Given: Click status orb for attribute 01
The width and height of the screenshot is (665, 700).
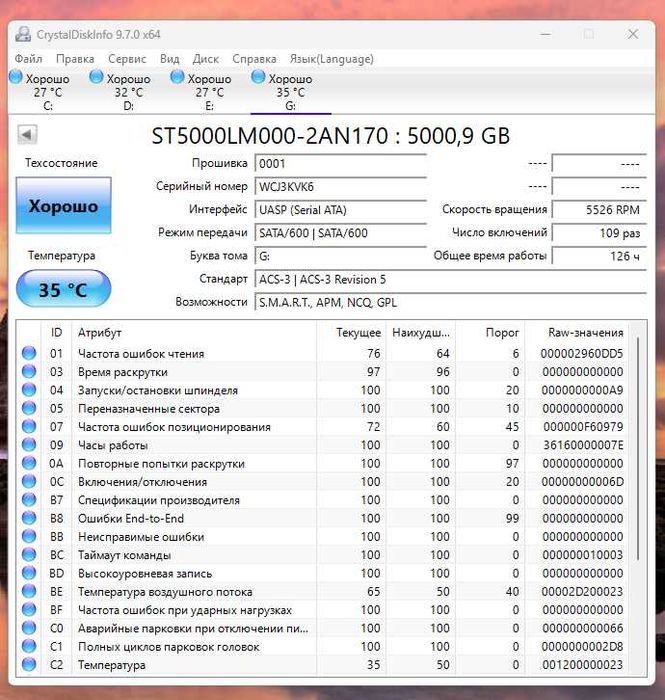Looking at the screenshot, I should (29, 353).
